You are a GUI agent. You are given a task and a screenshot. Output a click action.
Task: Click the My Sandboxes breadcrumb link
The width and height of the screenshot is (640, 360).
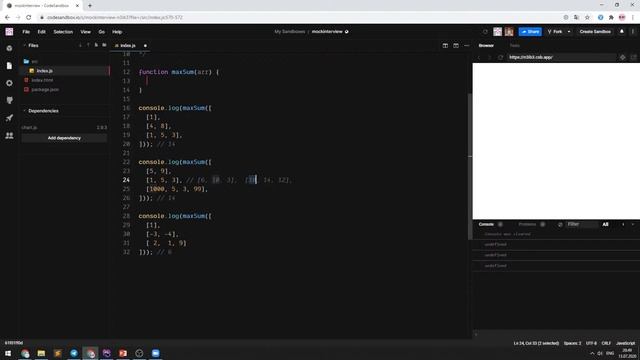point(290,31)
